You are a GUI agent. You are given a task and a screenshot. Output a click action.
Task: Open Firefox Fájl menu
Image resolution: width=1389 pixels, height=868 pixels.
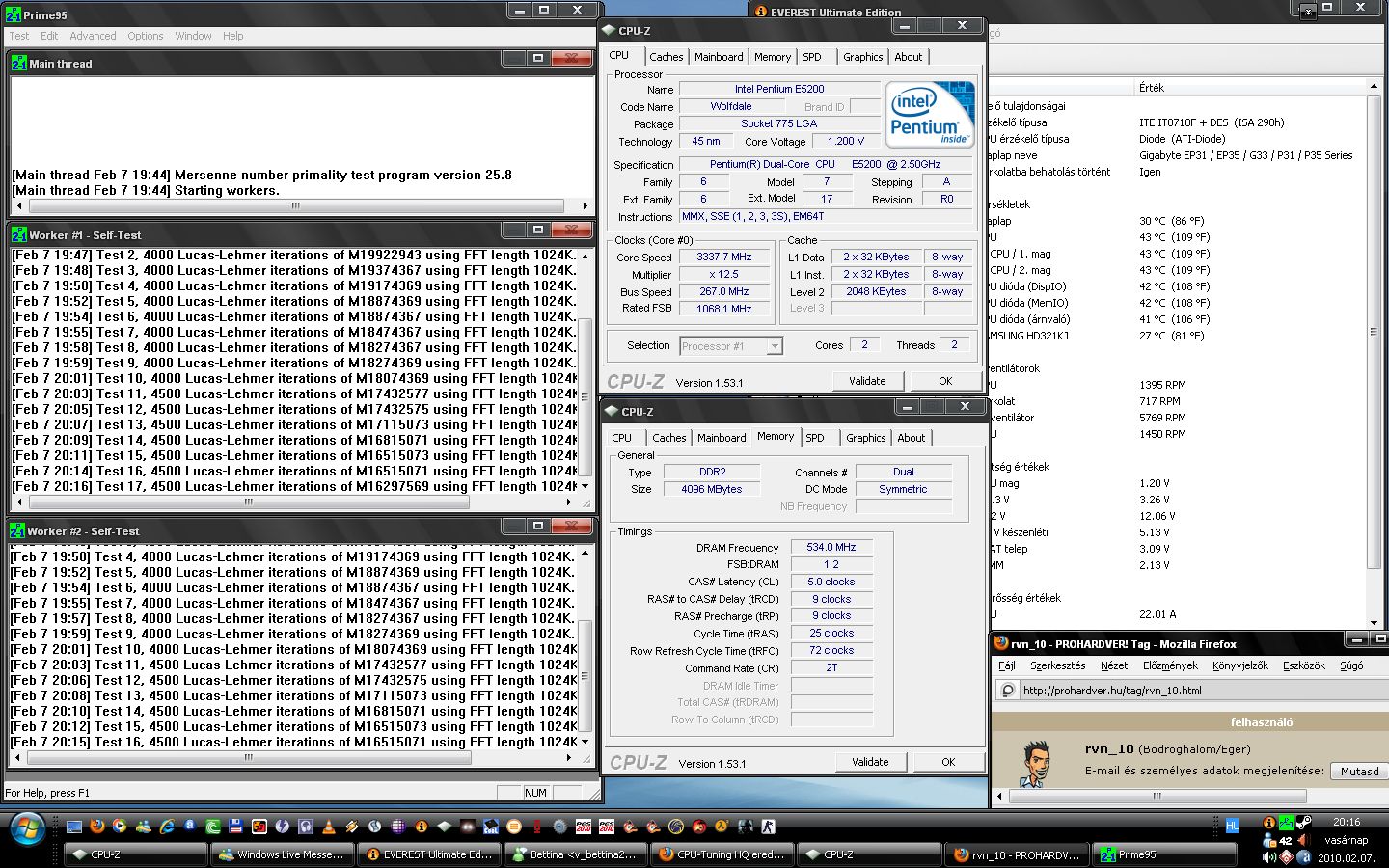(1007, 665)
